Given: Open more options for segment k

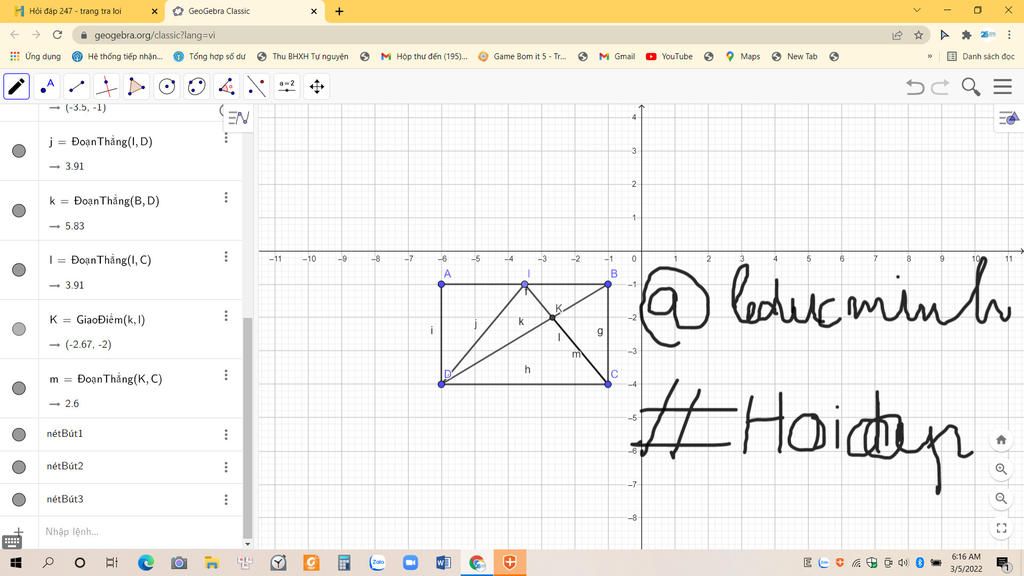Looking at the screenshot, I should point(226,197).
